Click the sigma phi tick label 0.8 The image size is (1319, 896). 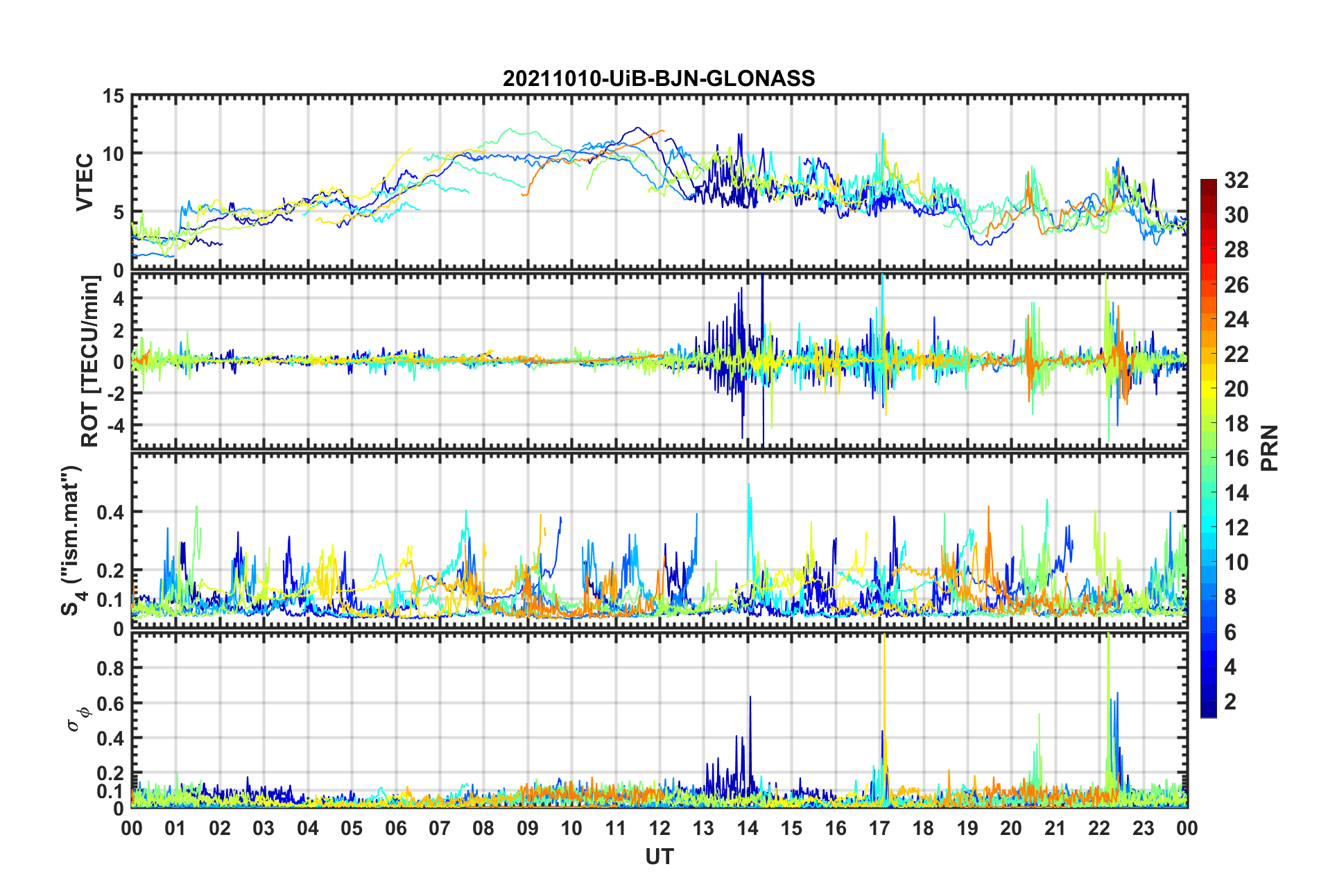click(110, 669)
